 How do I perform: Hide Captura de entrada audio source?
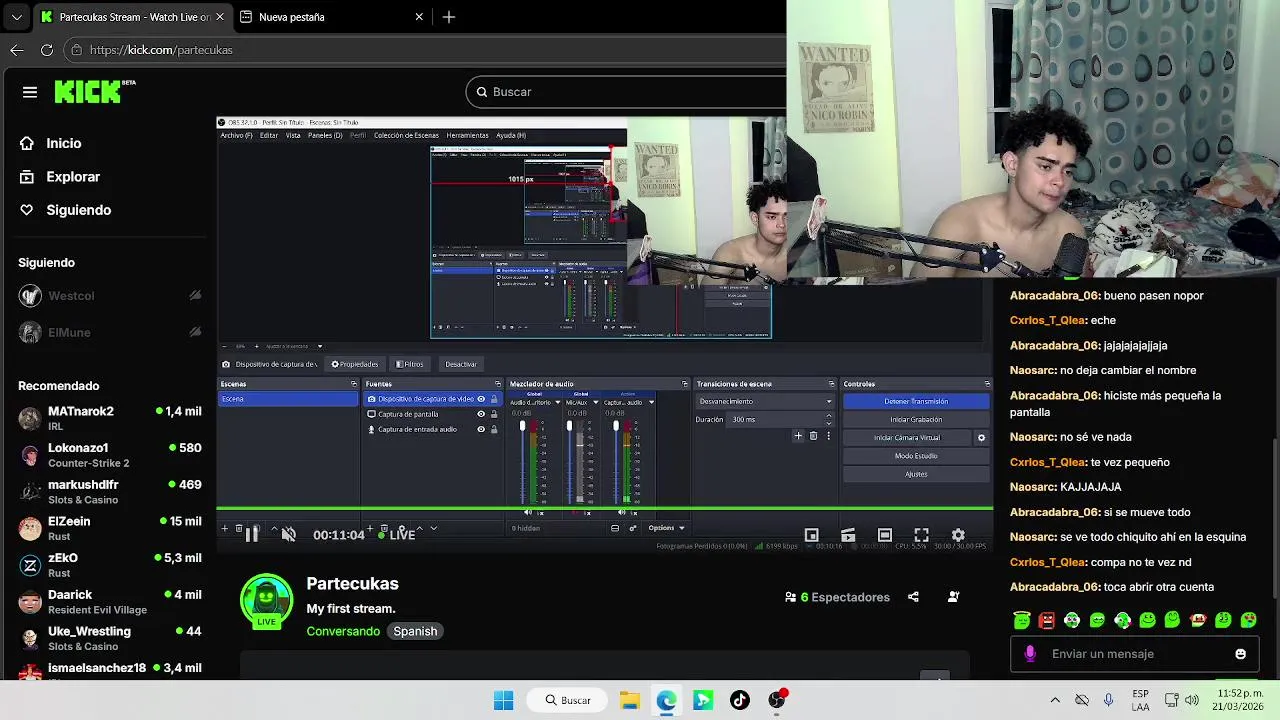click(481, 429)
